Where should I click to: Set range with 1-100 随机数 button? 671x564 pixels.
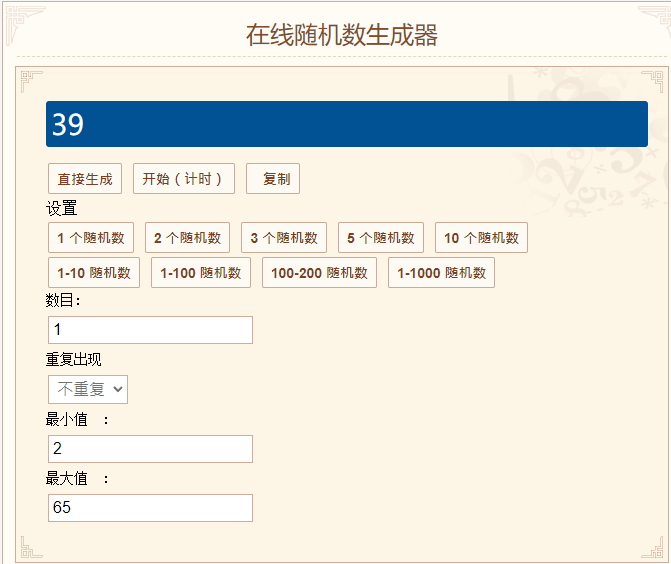pyautogui.click(x=201, y=273)
